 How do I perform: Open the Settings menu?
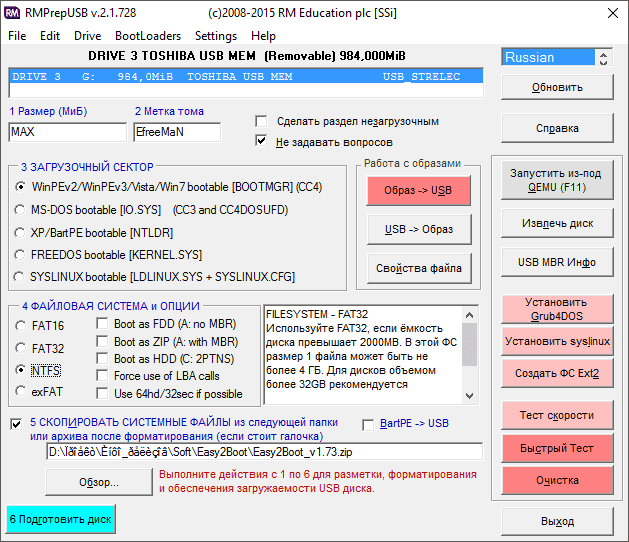point(215,35)
